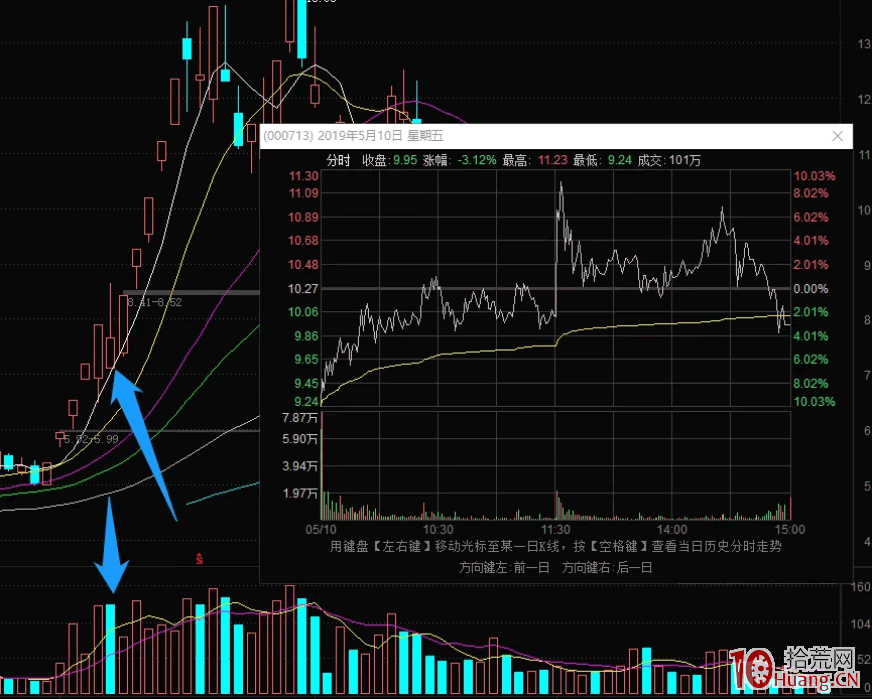Click the 10.89 price axis label
872x699 pixels.
point(303,217)
